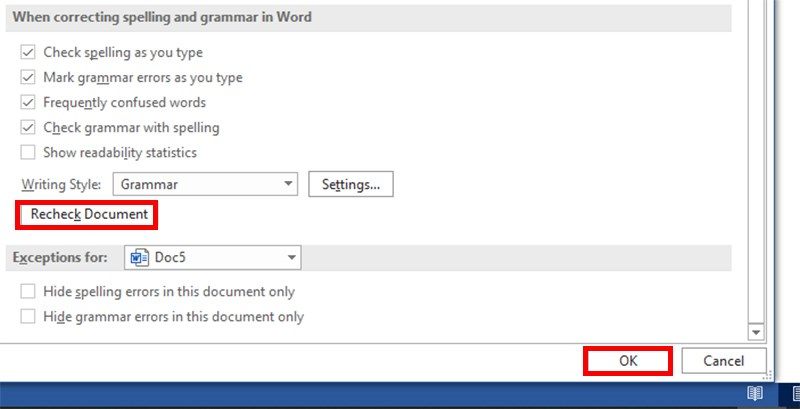Click the Word document icon beside Doc5
The image size is (800, 409).
[x=139, y=258]
